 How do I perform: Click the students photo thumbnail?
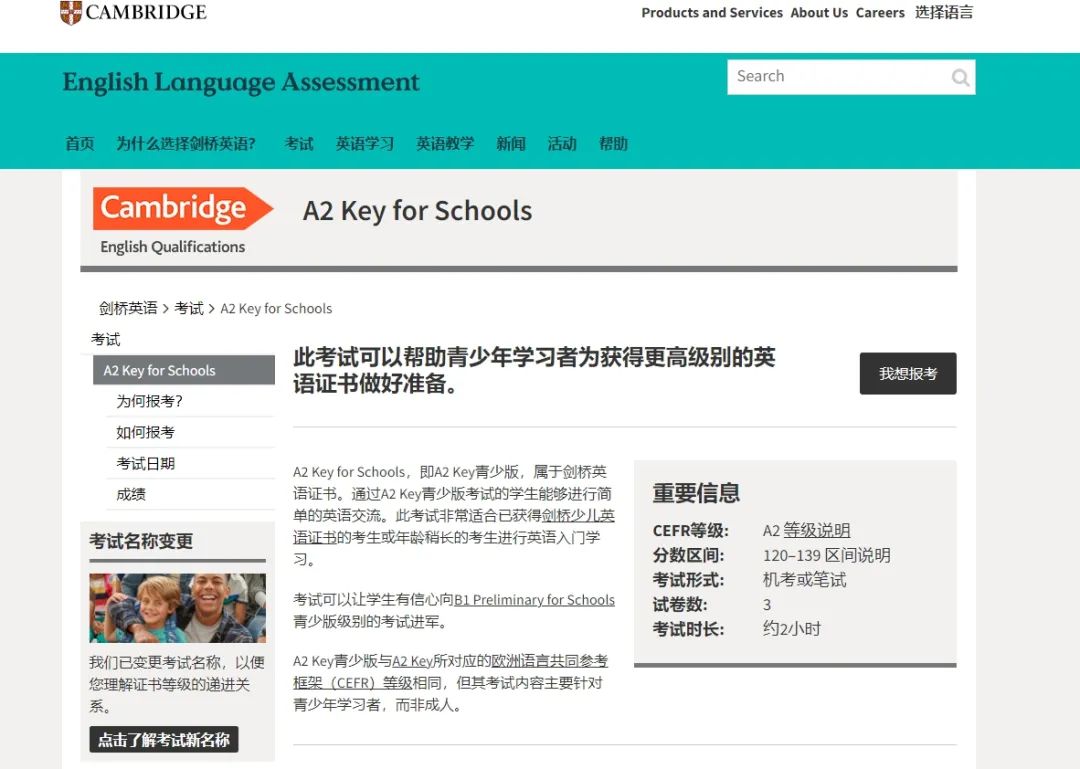pos(178,608)
